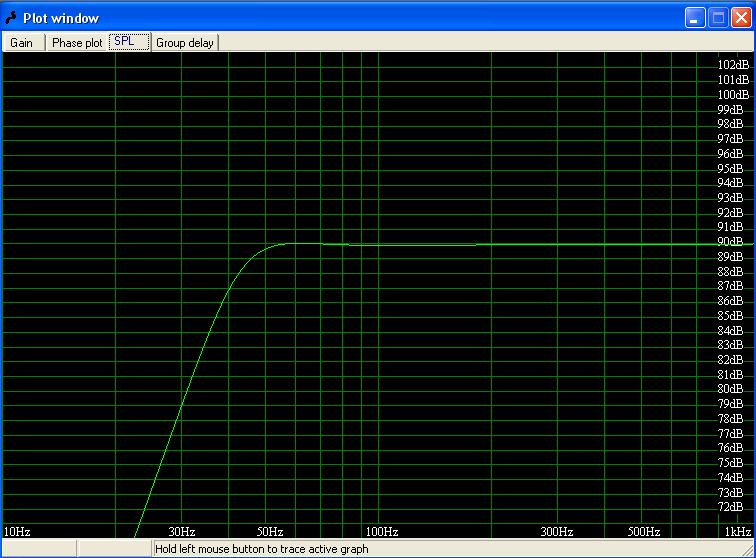Maximize the Plot window
The image size is (756, 558).
(x=718, y=18)
